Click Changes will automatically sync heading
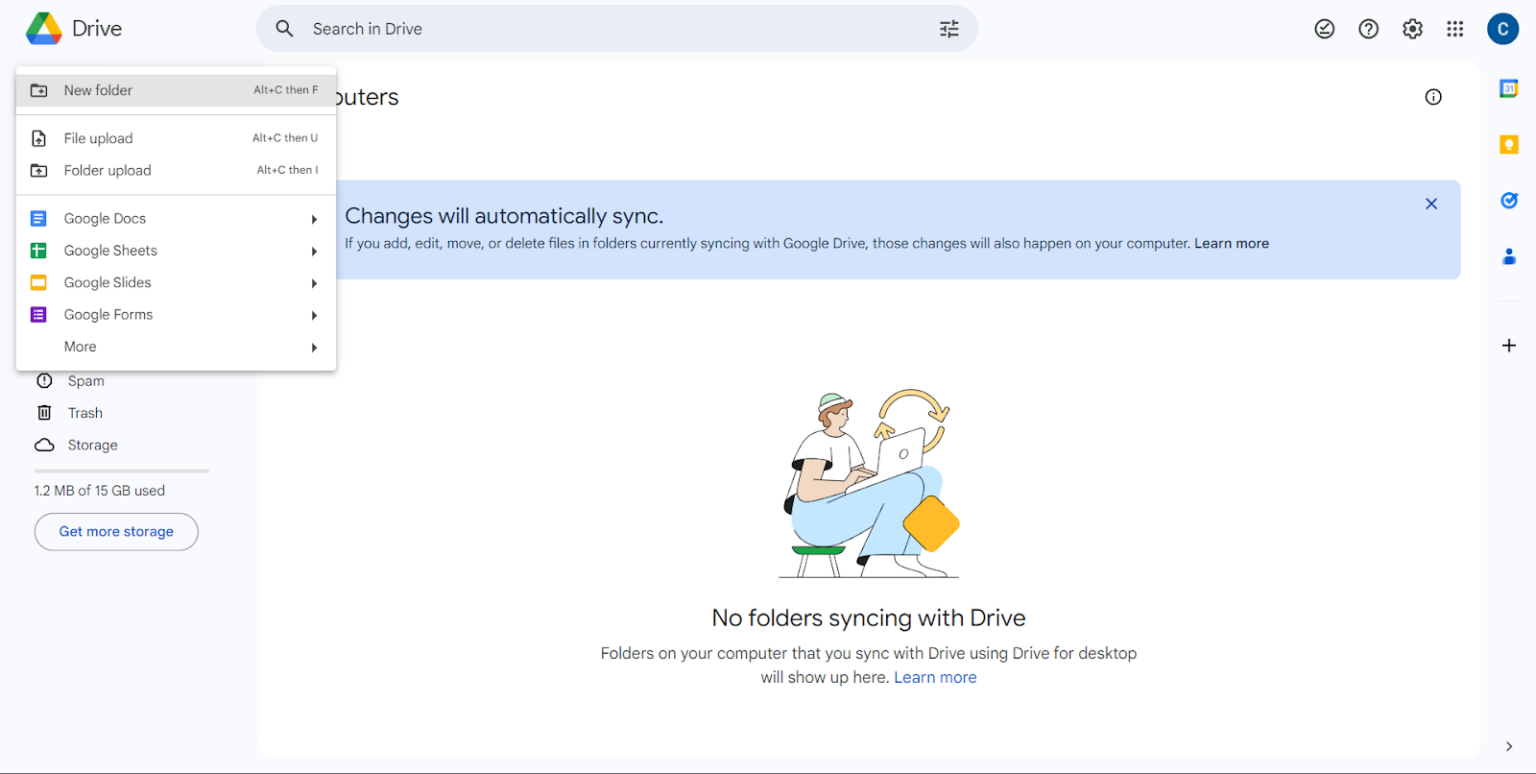 coord(504,216)
